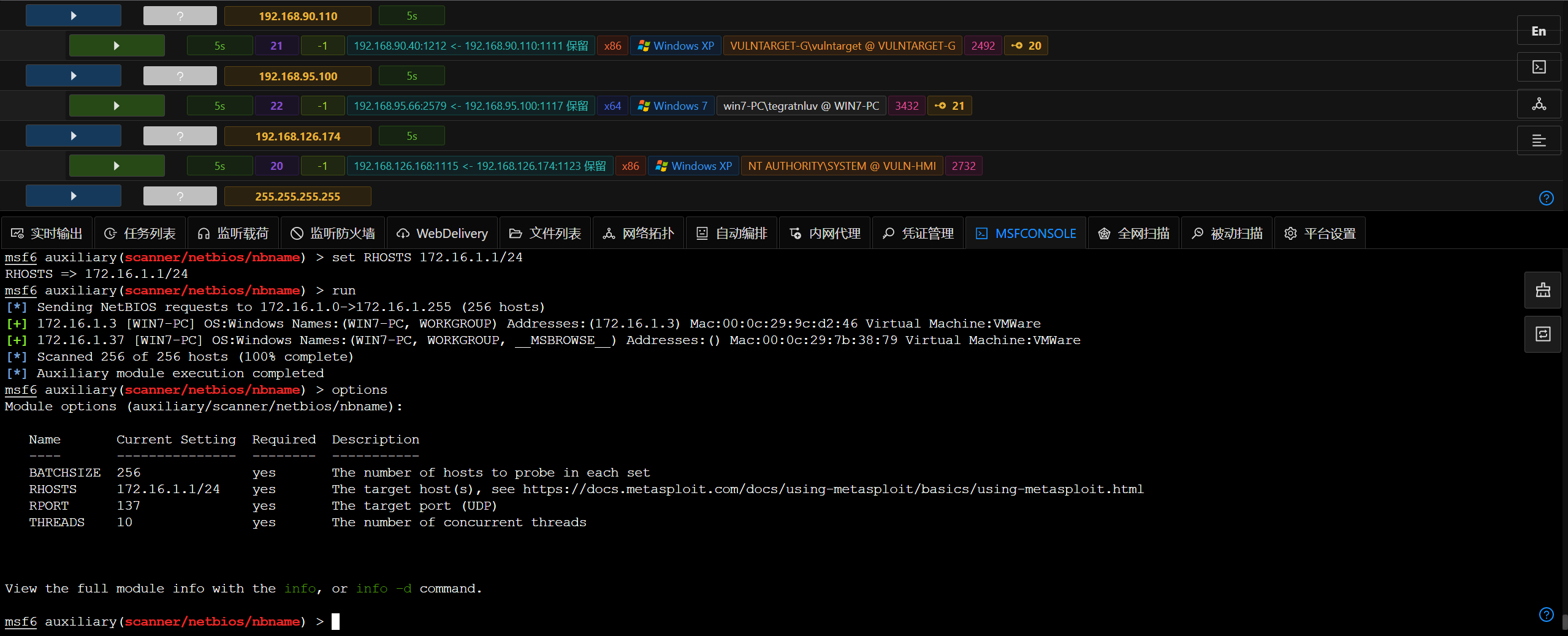Image resolution: width=1568 pixels, height=636 pixels.
Task: Open the 平台设置 tab
Action: pyautogui.click(x=1320, y=234)
